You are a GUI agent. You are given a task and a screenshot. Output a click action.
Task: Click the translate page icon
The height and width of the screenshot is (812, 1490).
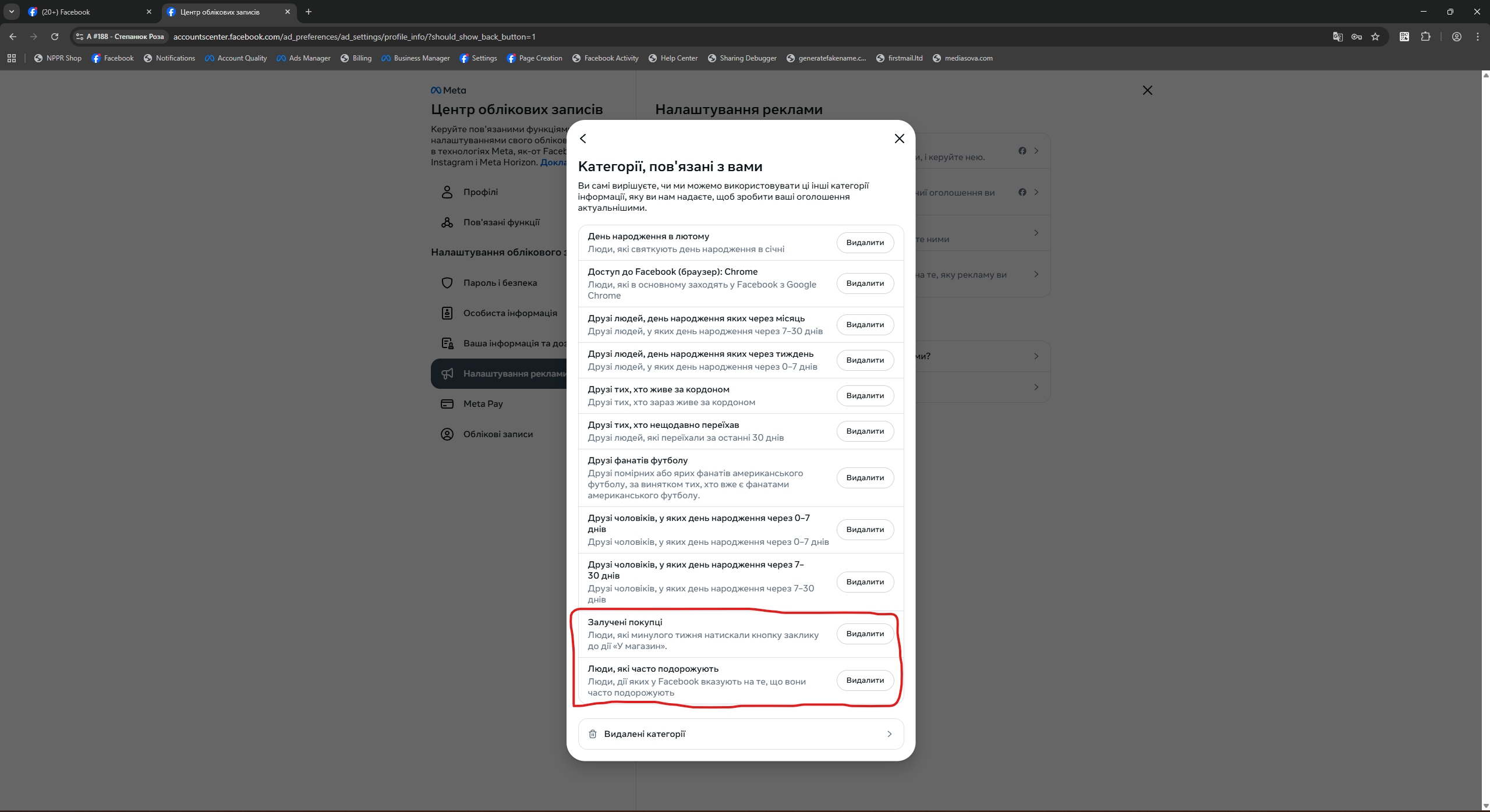click(1337, 37)
